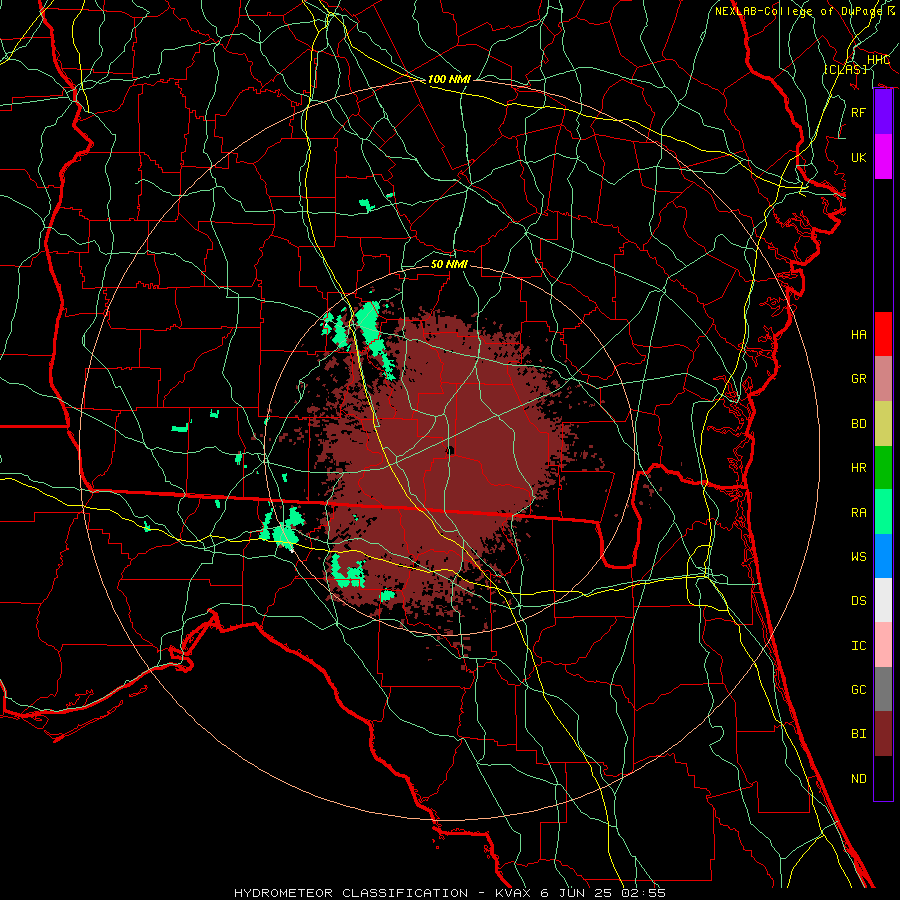The height and width of the screenshot is (900, 900).
Task: Click the 'RA' legend label
Action: [x=858, y=512]
